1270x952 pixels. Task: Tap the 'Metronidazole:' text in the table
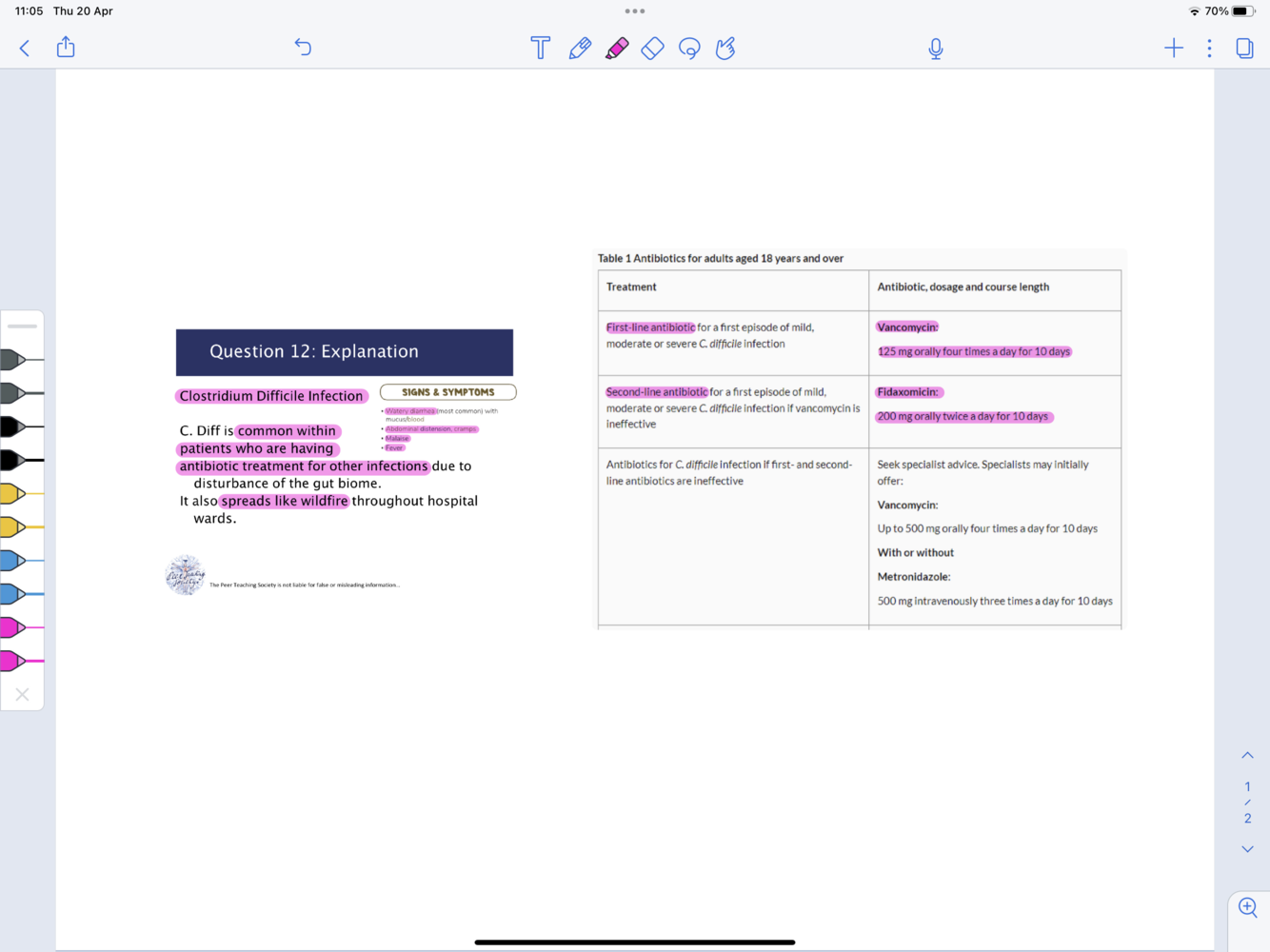(914, 577)
